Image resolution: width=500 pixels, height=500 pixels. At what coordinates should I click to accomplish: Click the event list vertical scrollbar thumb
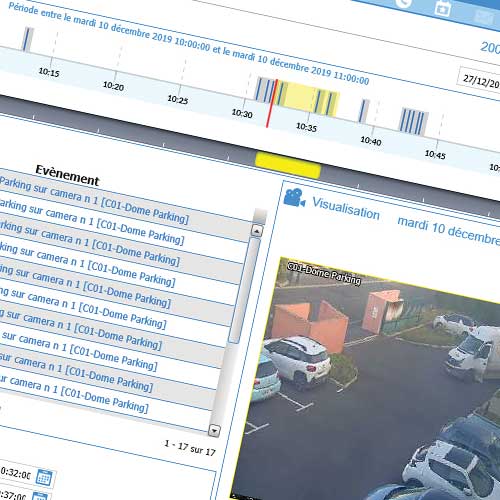pos(244,289)
